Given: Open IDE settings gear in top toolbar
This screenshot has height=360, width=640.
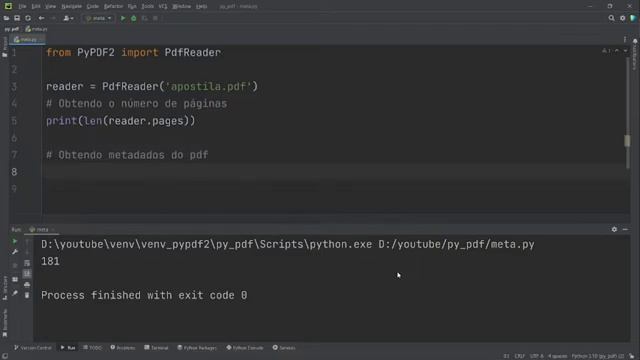Looking at the screenshot, I should 622,18.
